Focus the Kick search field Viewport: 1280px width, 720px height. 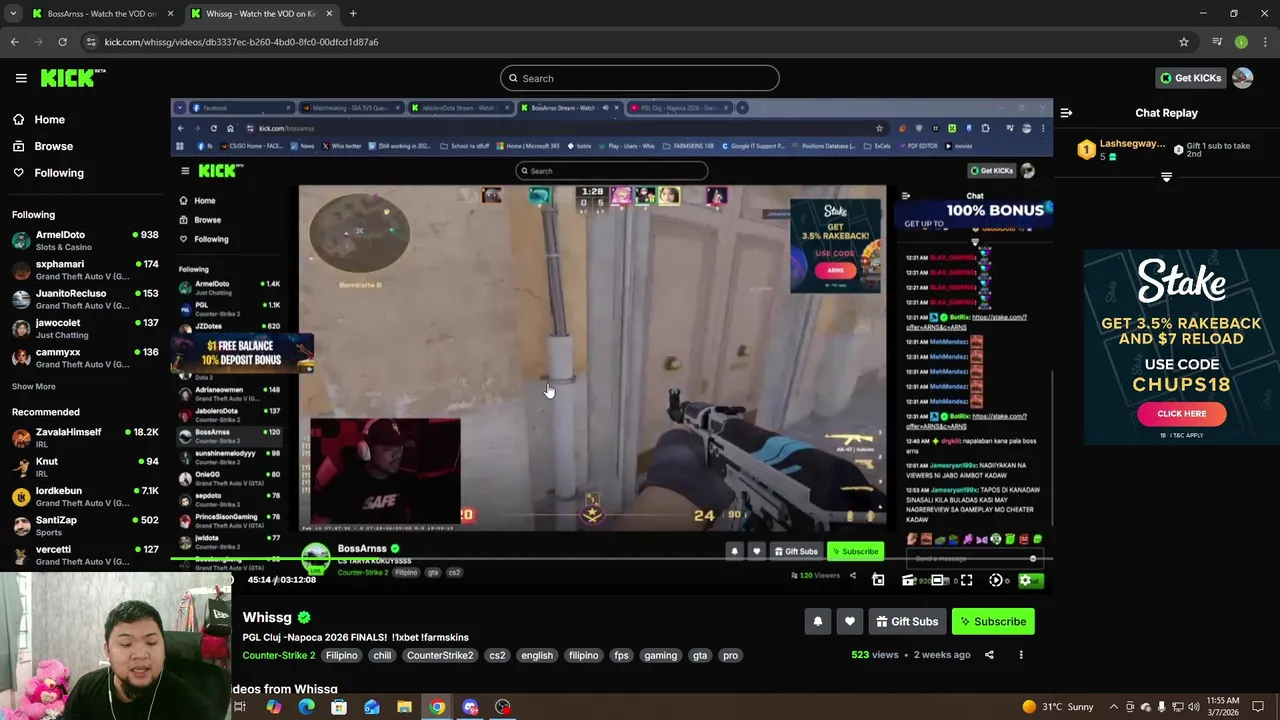pos(640,78)
